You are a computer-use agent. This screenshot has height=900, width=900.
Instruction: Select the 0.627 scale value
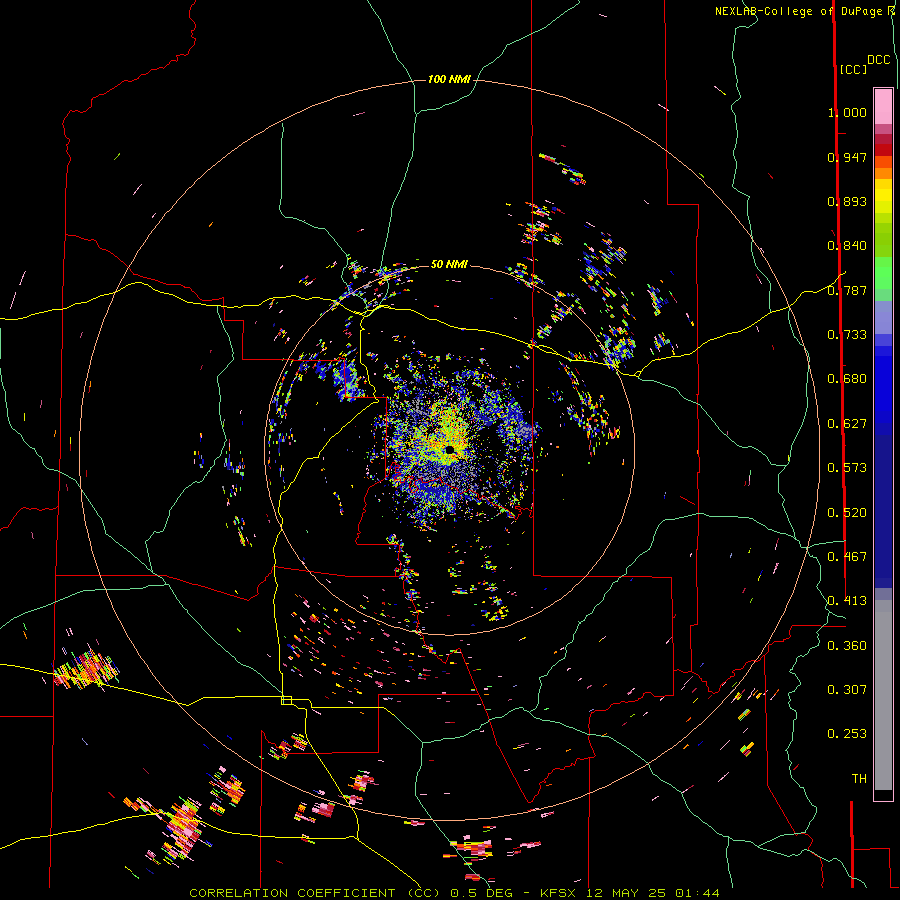coord(847,424)
